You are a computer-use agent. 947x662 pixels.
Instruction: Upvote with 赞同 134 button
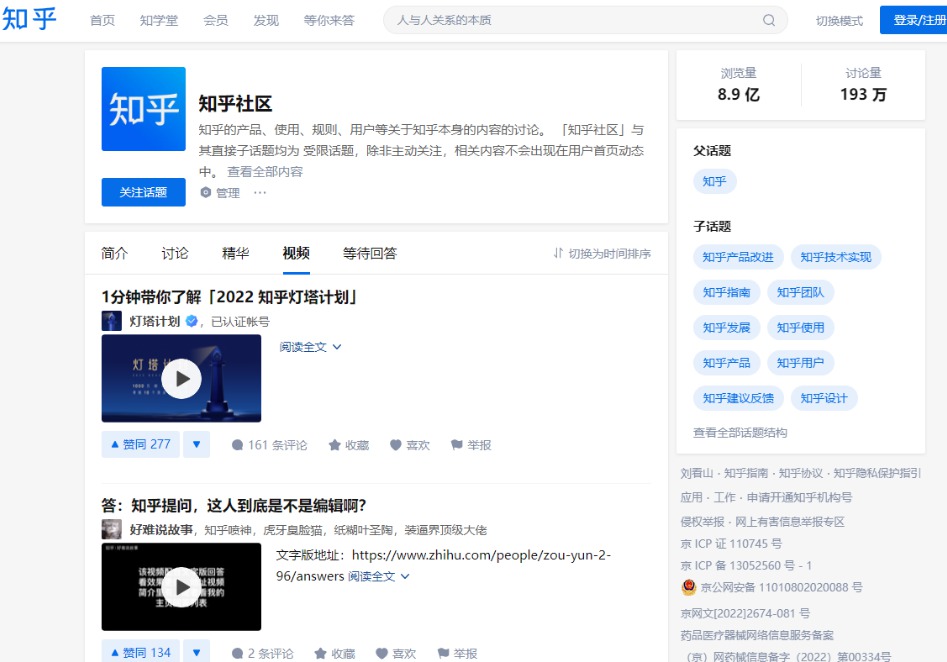pos(140,652)
